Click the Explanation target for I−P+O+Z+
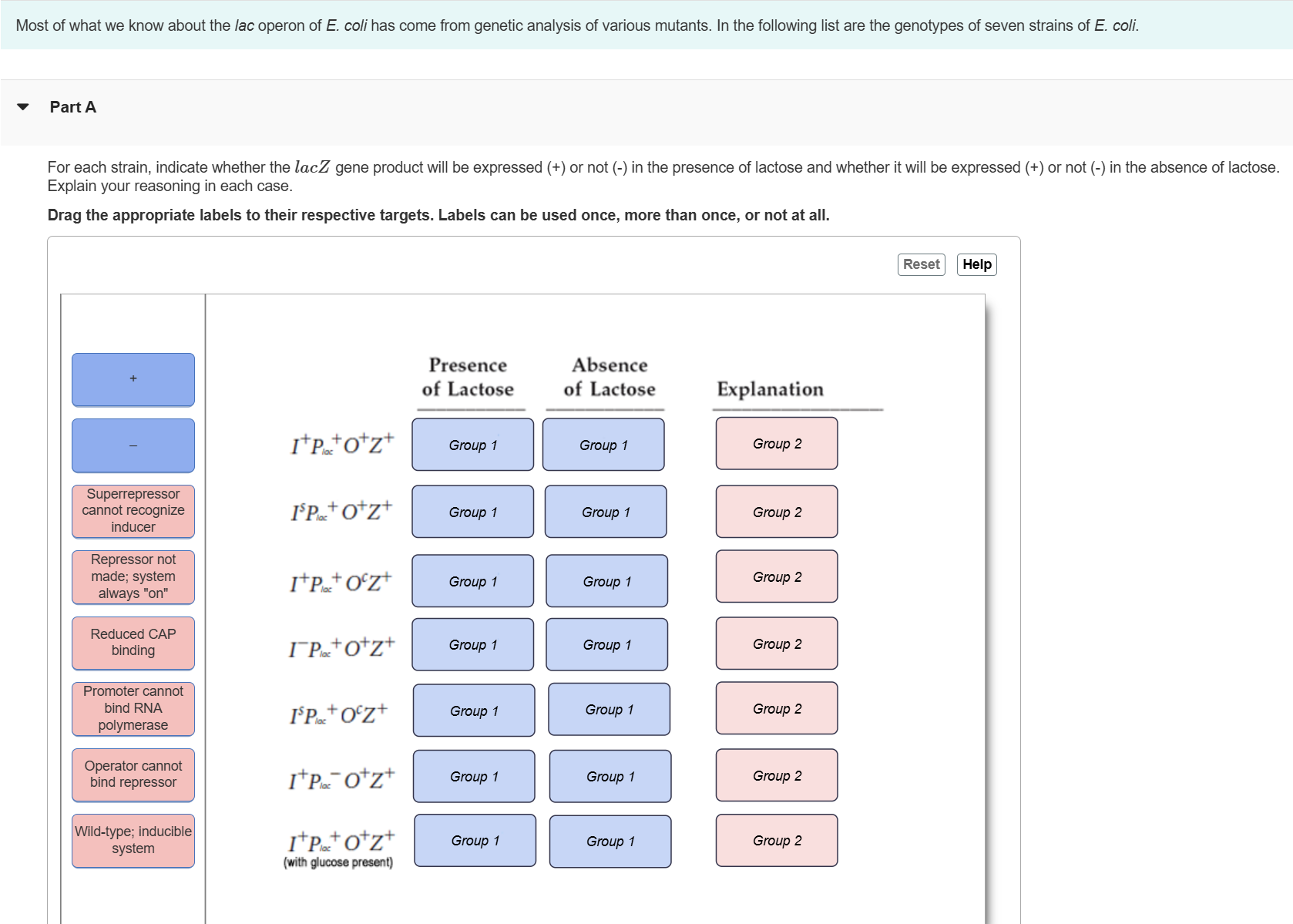Screen dimensions: 1293x924 pyautogui.click(x=776, y=643)
